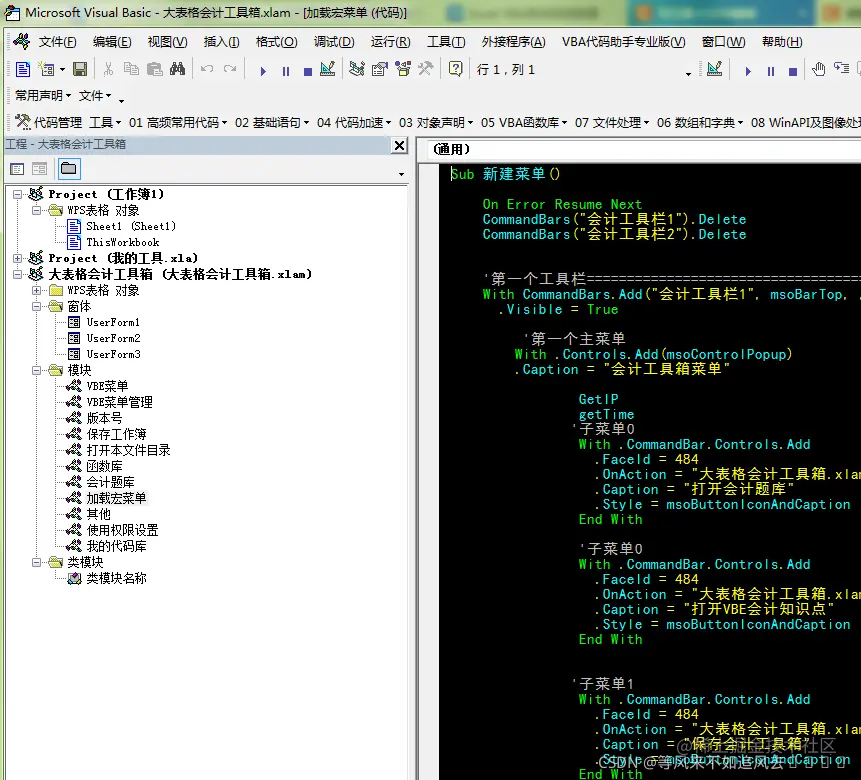Viewport: 861px width, 780px height.
Task: Collapse the 模块 modules folder
Action: point(36,370)
